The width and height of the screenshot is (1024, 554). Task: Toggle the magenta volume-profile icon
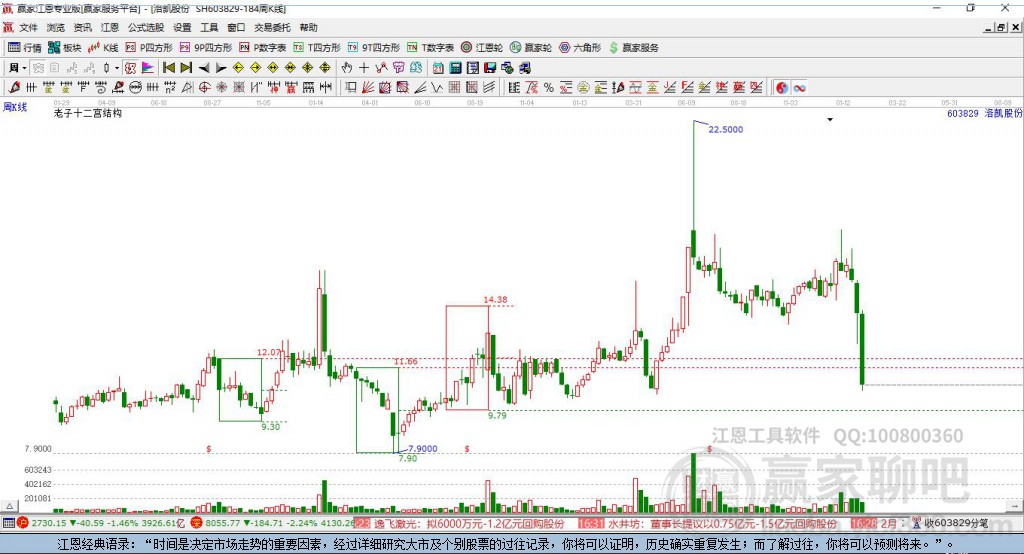point(148,67)
